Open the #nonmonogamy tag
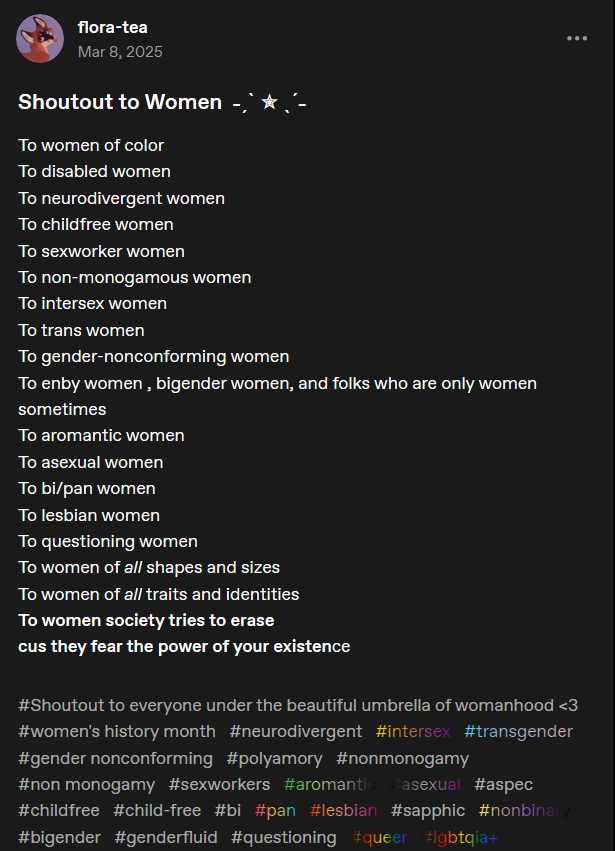 tap(402, 759)
